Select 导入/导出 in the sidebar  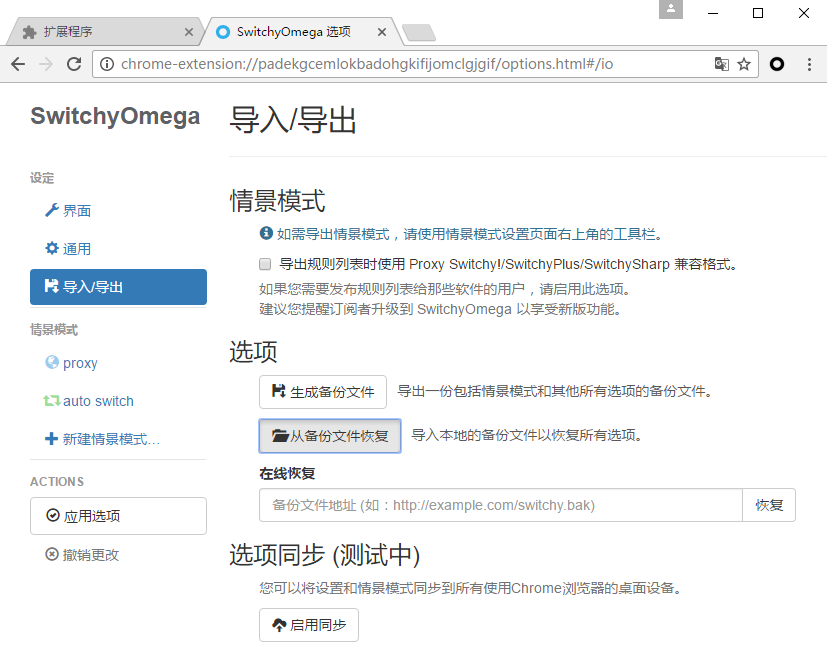118,287
